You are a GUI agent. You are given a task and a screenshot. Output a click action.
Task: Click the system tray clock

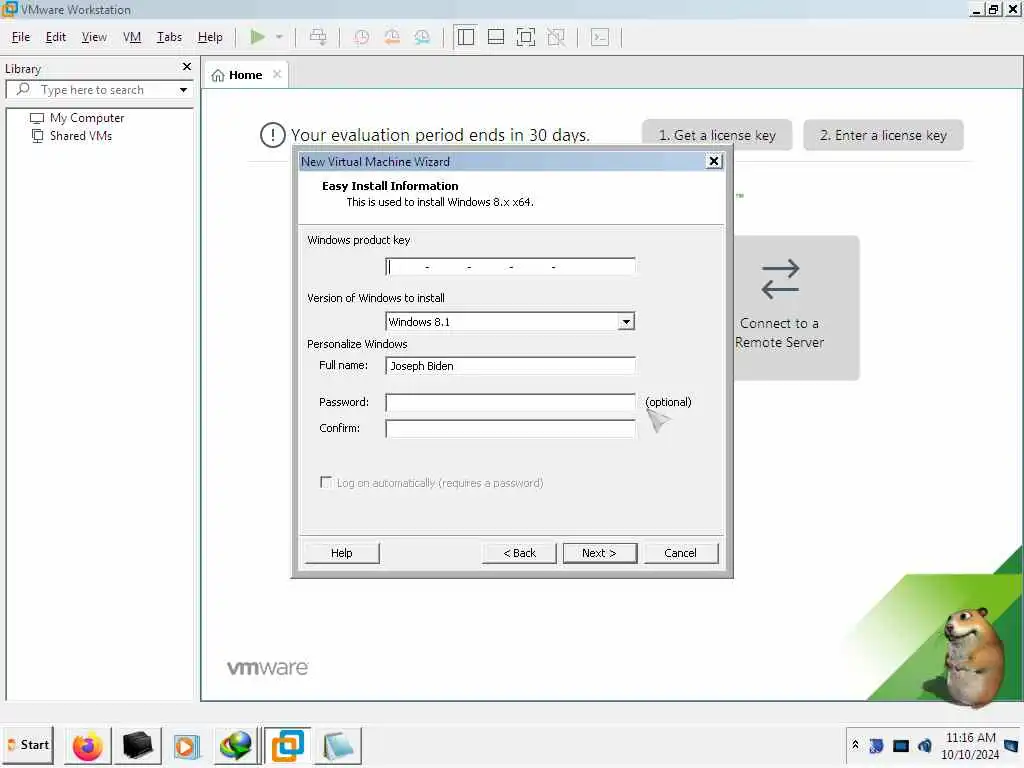click(x=970, y=746)
